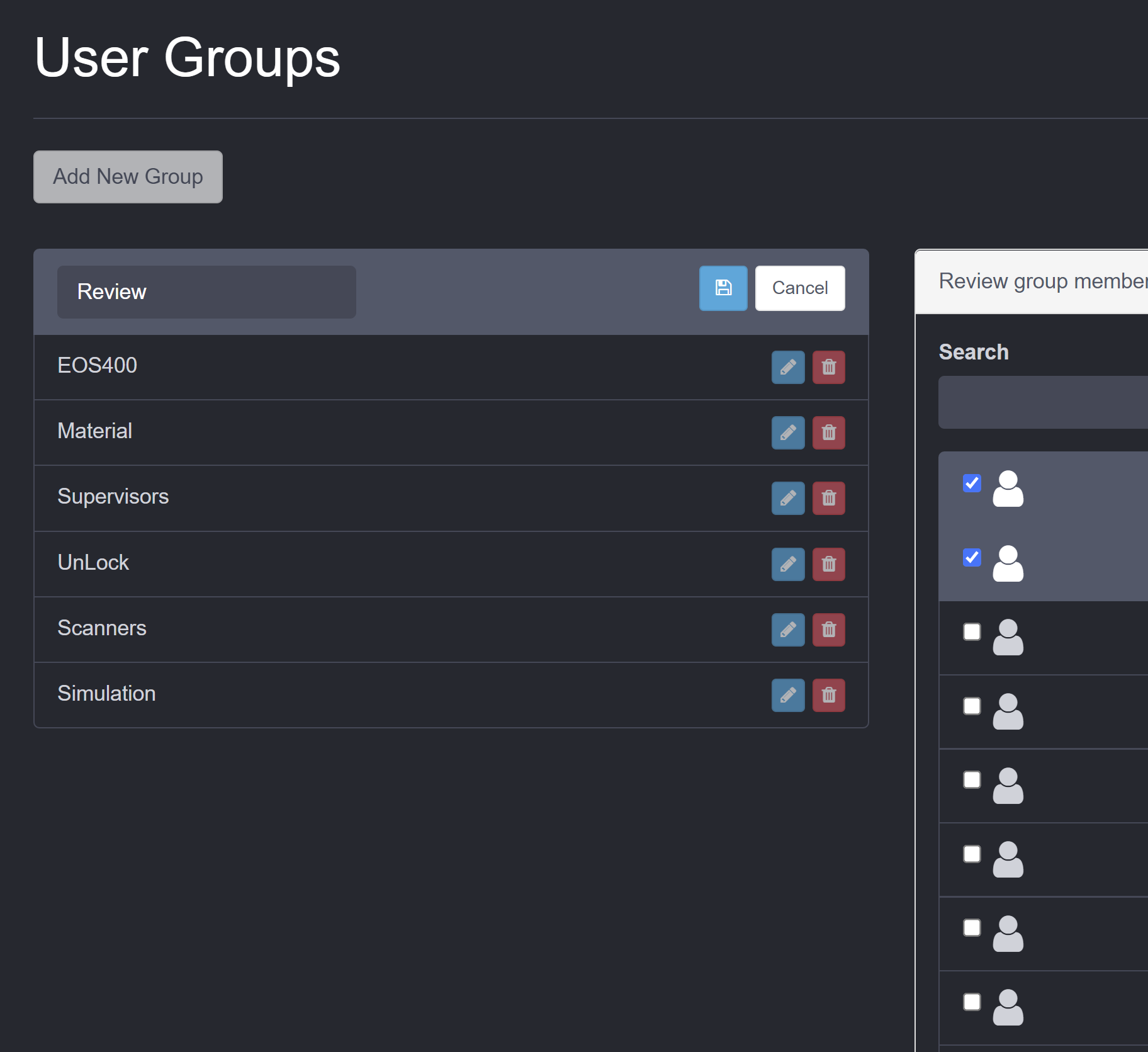1148x1052 pixels.
Task: Edit the Simulation group
Action: pyautogui.click(x=788, y=695)
